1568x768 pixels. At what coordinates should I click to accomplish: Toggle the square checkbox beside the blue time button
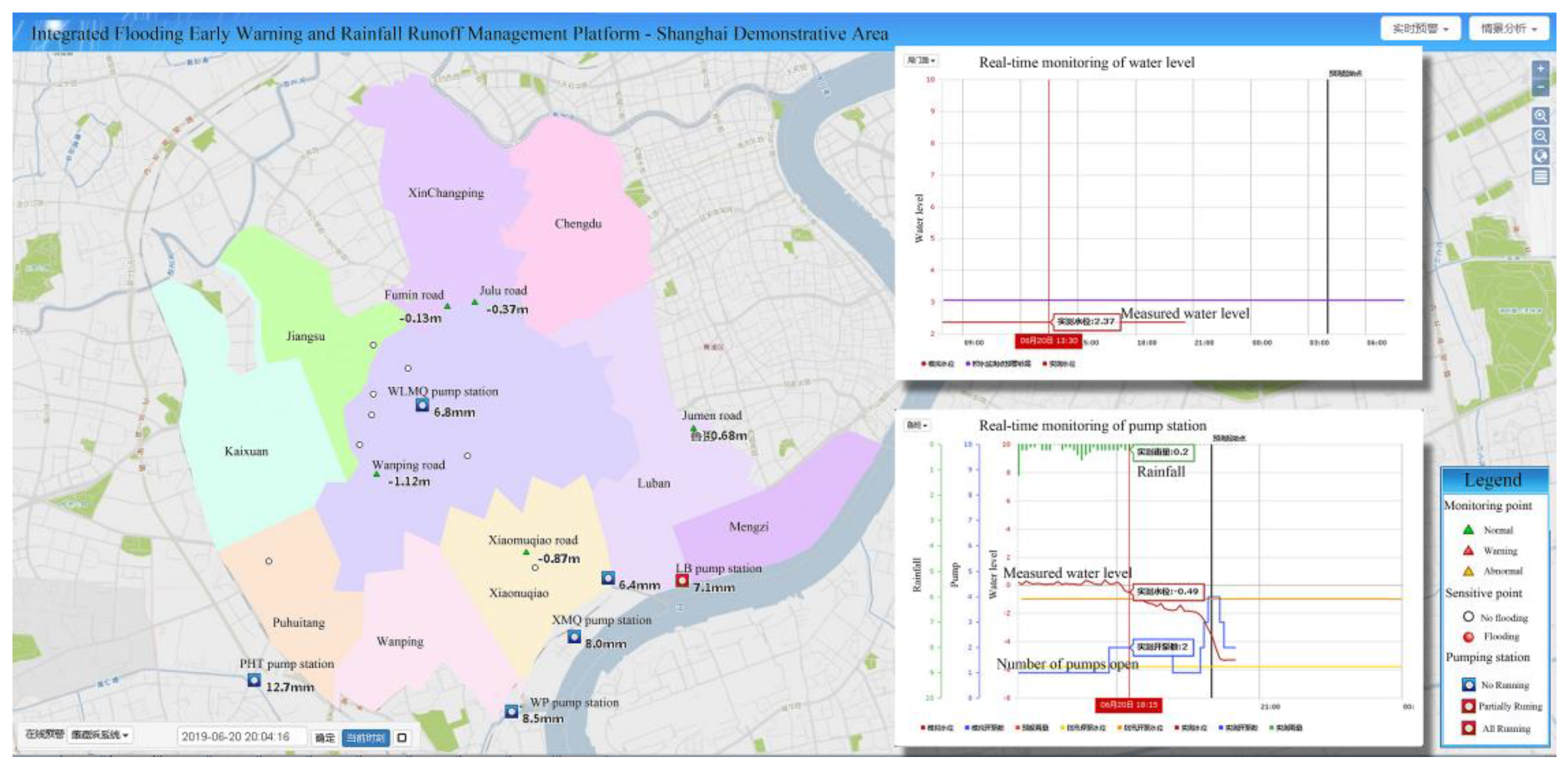click(402, 737)
